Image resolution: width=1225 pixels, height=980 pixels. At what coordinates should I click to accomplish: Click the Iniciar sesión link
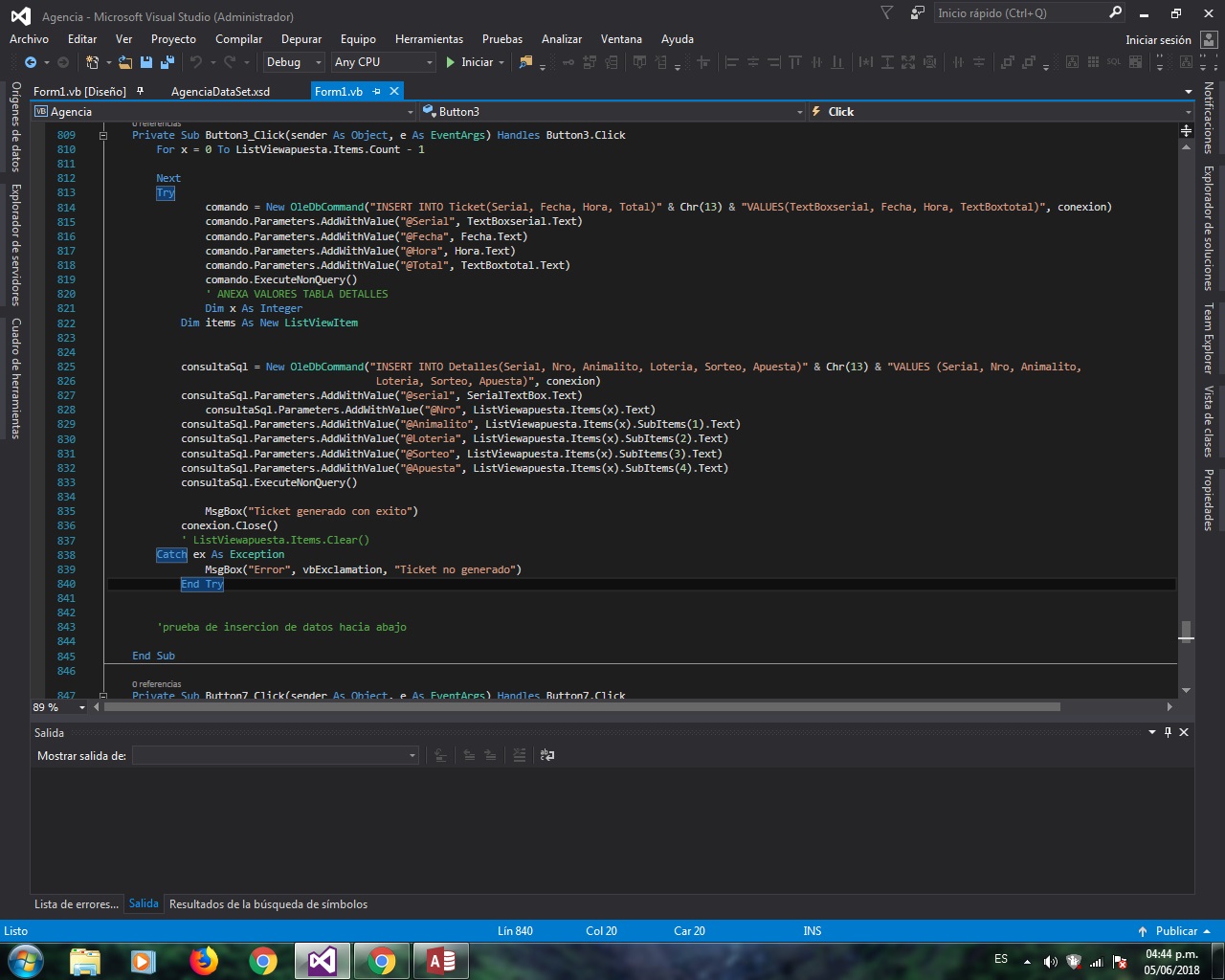1158,40
